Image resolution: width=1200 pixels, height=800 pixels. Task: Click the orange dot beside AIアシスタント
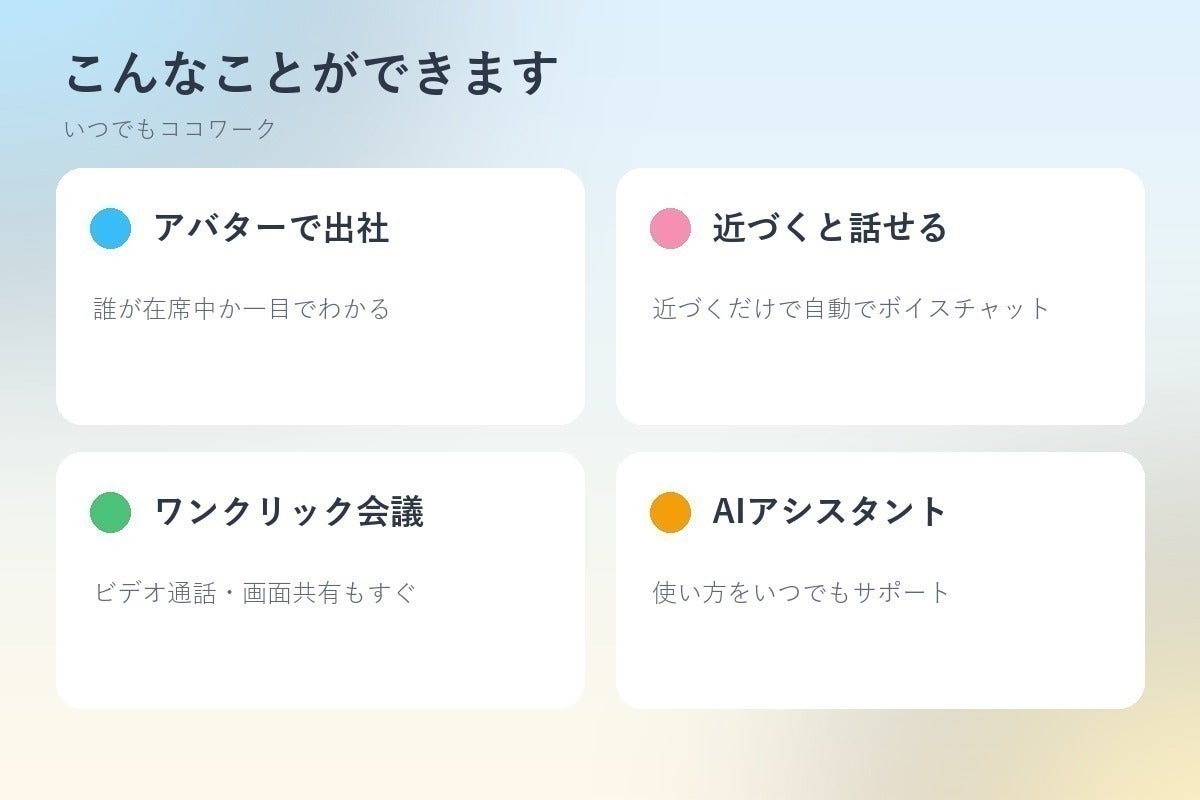coord(670,512)
